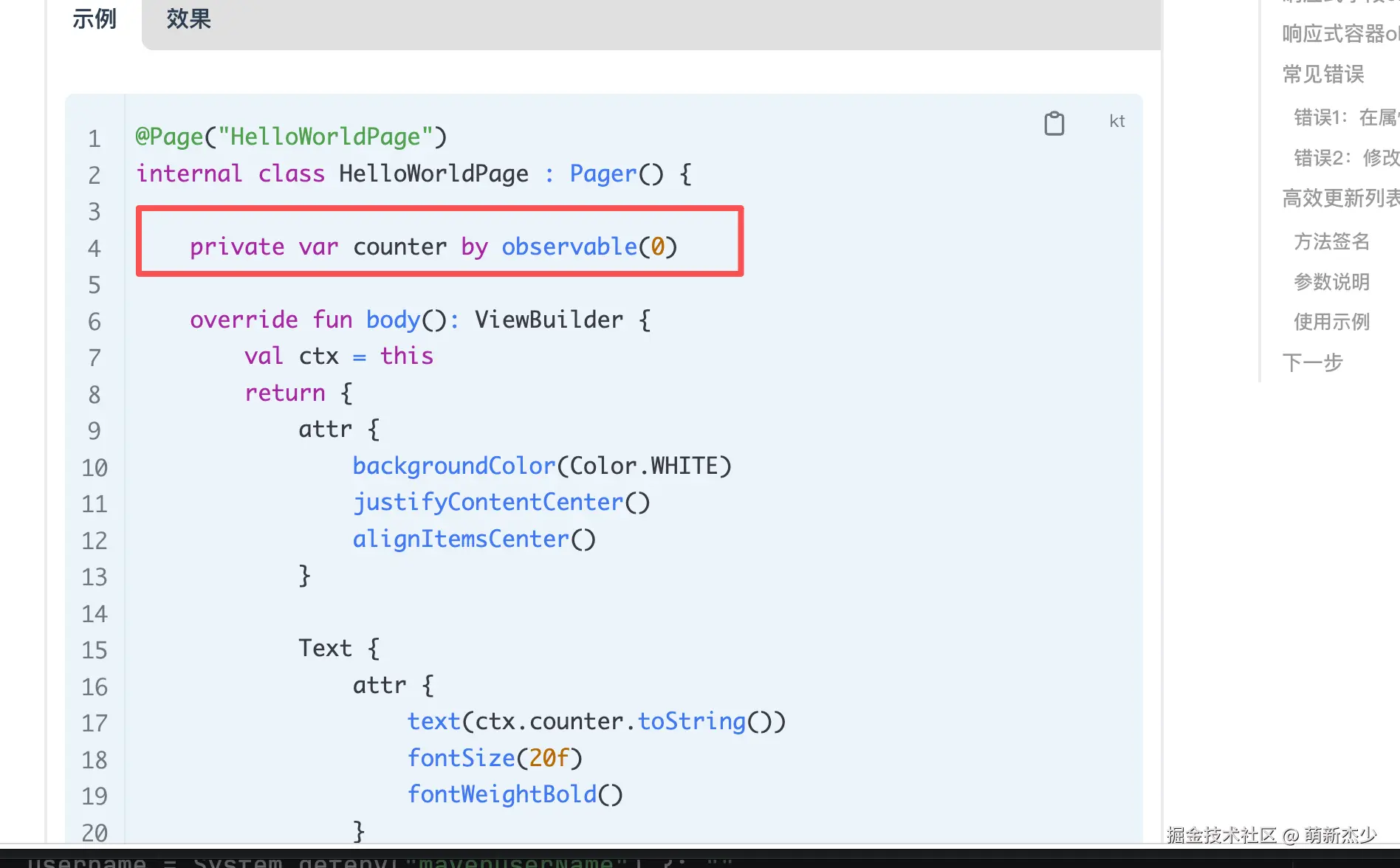Click the 'return {' code line

(x=298, y=393)
